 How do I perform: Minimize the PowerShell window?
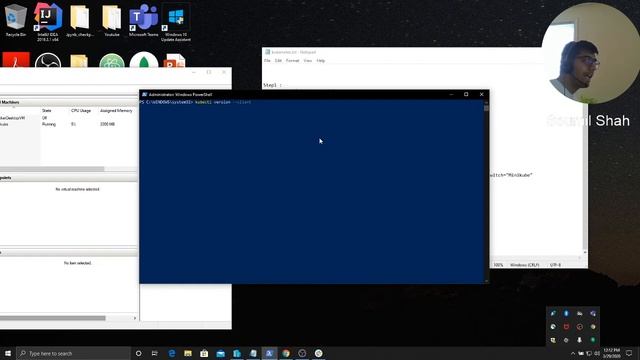[451, 94]
